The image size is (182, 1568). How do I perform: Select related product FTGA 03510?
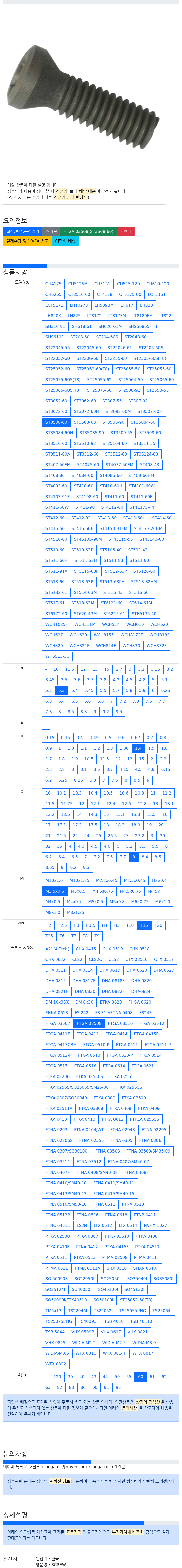120,1023
